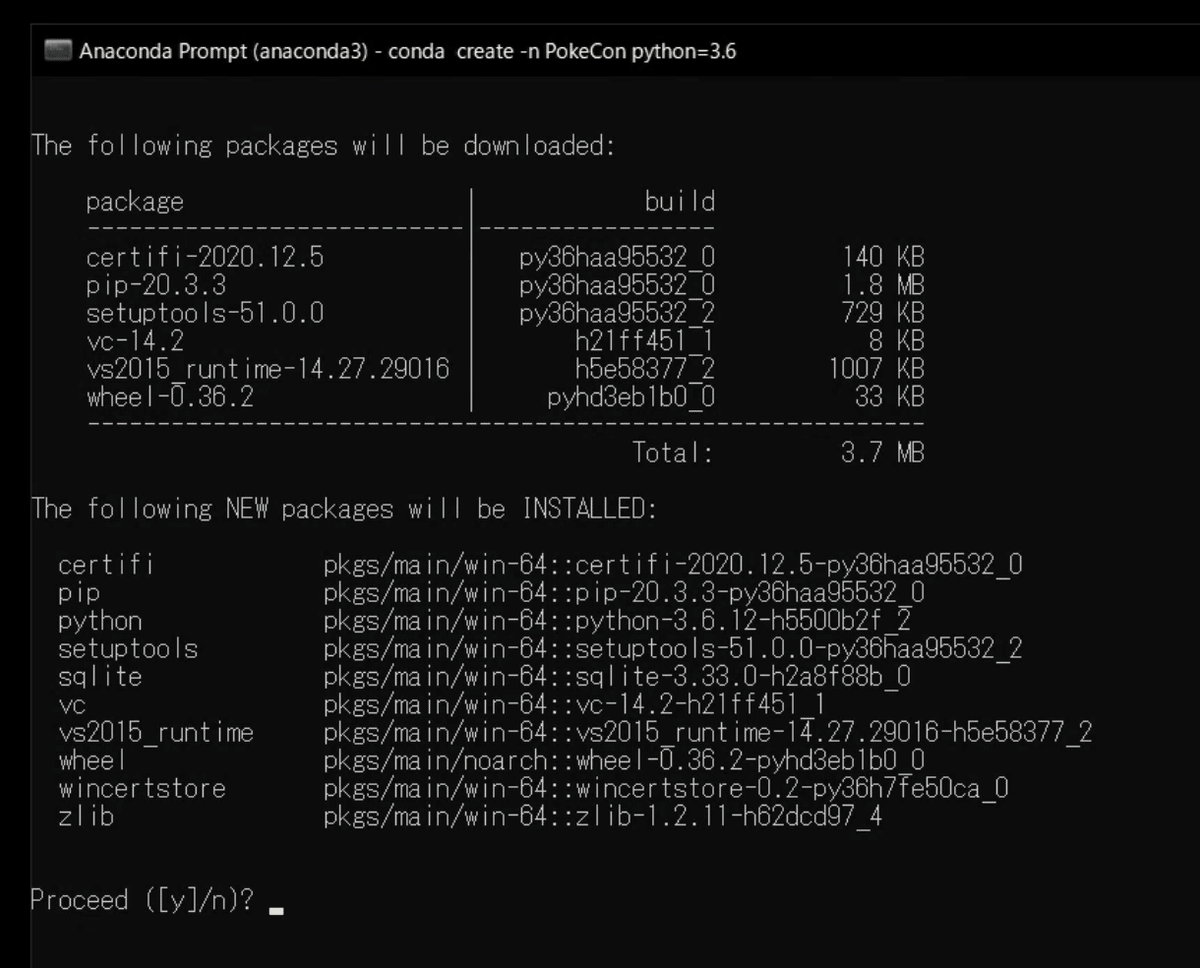Screen dimensions: 1200x968
Task: Click 'vs2015_runtime' in the install list
Action: [x=156, y=733]
